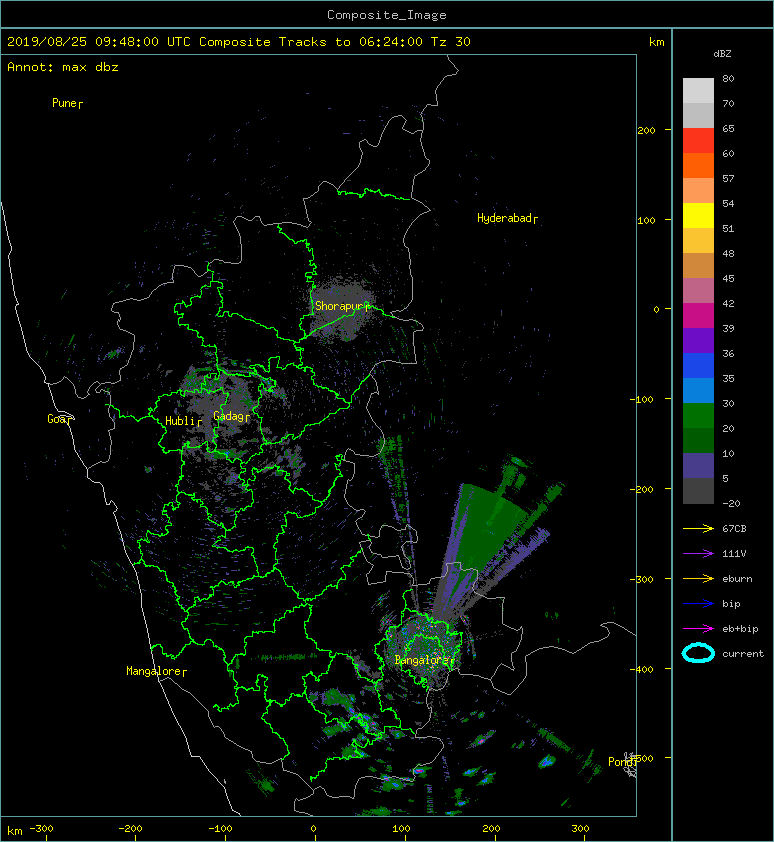Click the eburn legend label
The height and width of the screenshot is (842, 774).
737,579
